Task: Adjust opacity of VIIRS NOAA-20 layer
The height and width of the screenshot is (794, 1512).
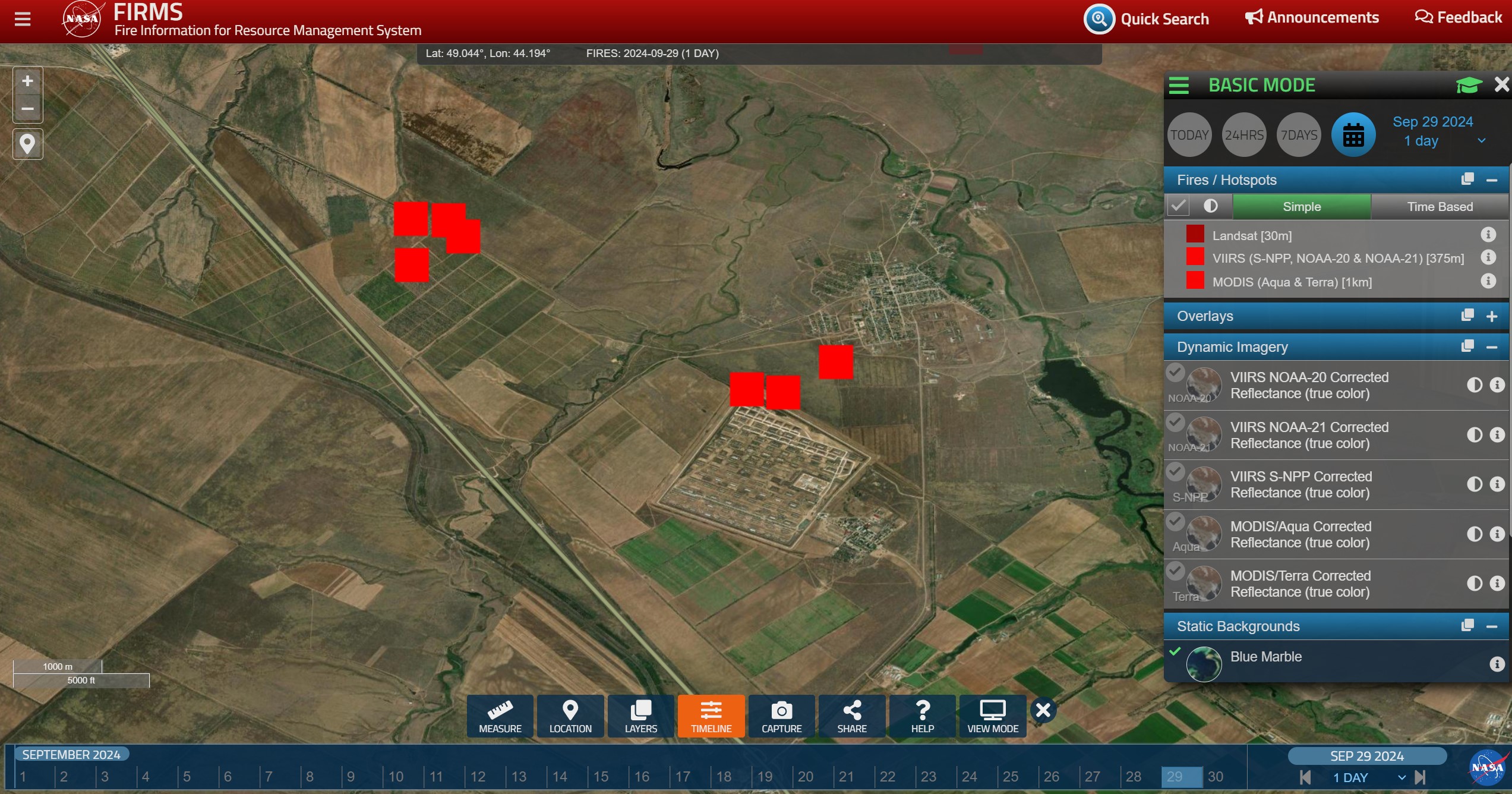Action: pyautogui.click(x=1474, y=385)
